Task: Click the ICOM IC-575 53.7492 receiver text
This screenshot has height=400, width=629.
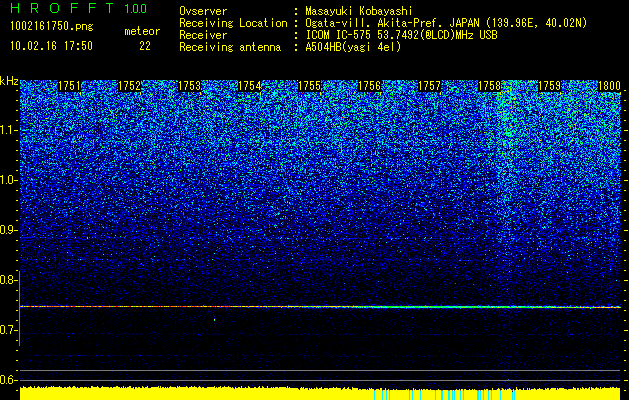Action: pyautogui.click(x=401, y=35)
